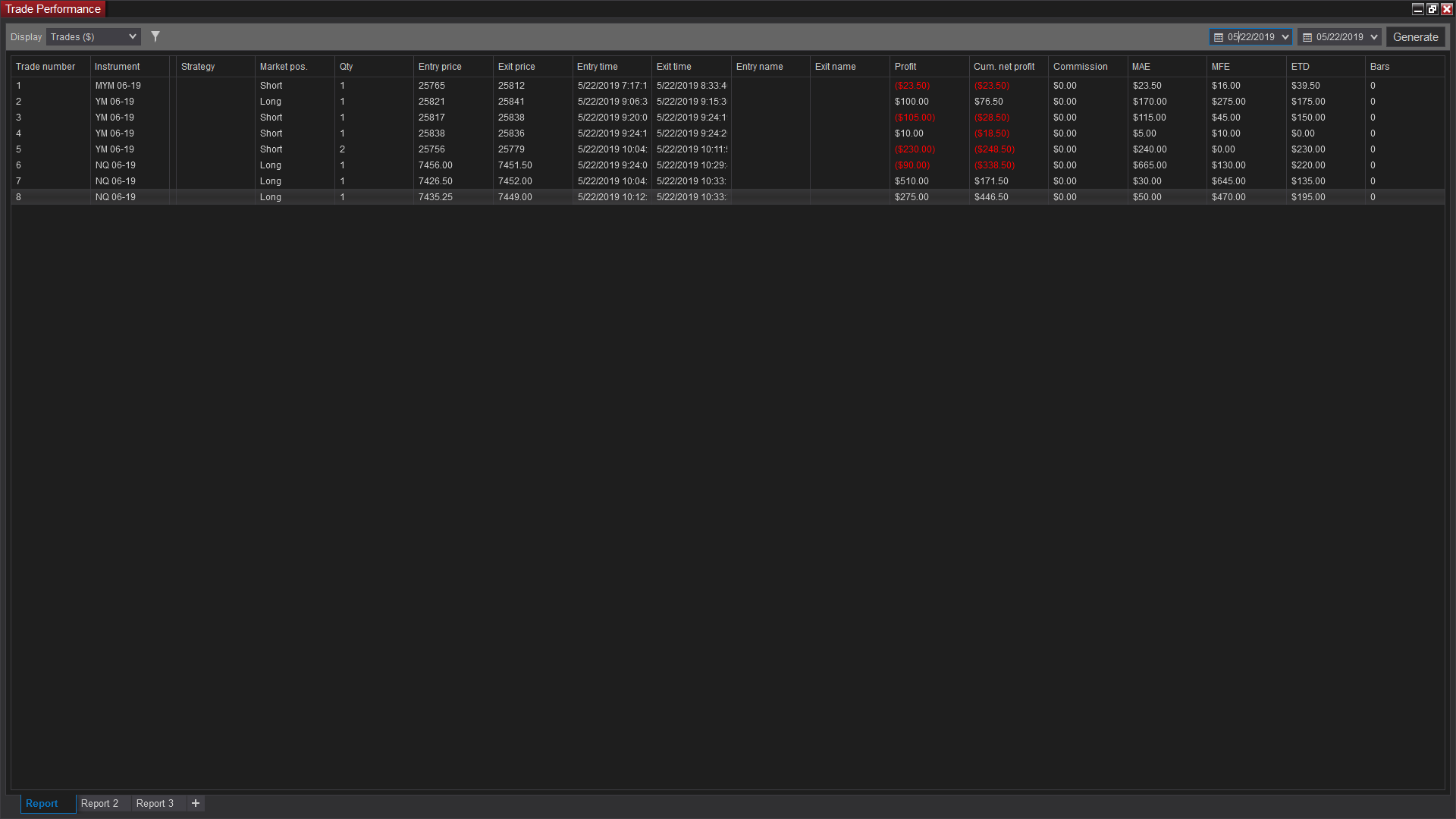Click the $470.00 MFE cell

click(1247, 197)
